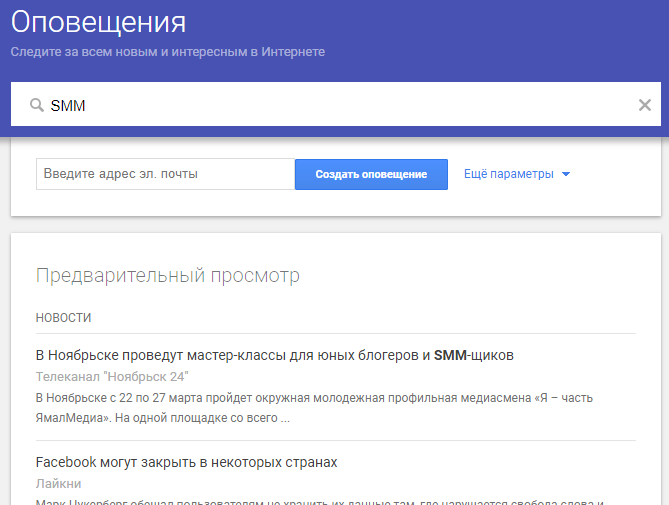Click the Предварительный просмотр heading
The image size is (669, 505).
[x=168, y=275]
